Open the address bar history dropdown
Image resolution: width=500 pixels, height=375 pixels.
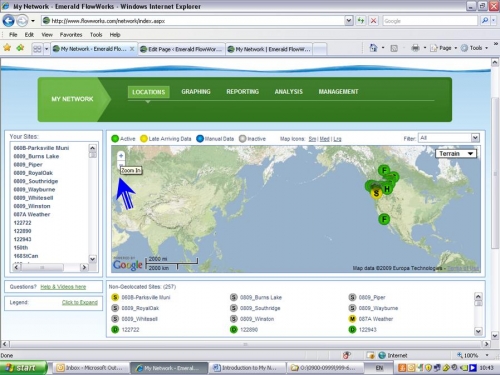click(348, 21)
